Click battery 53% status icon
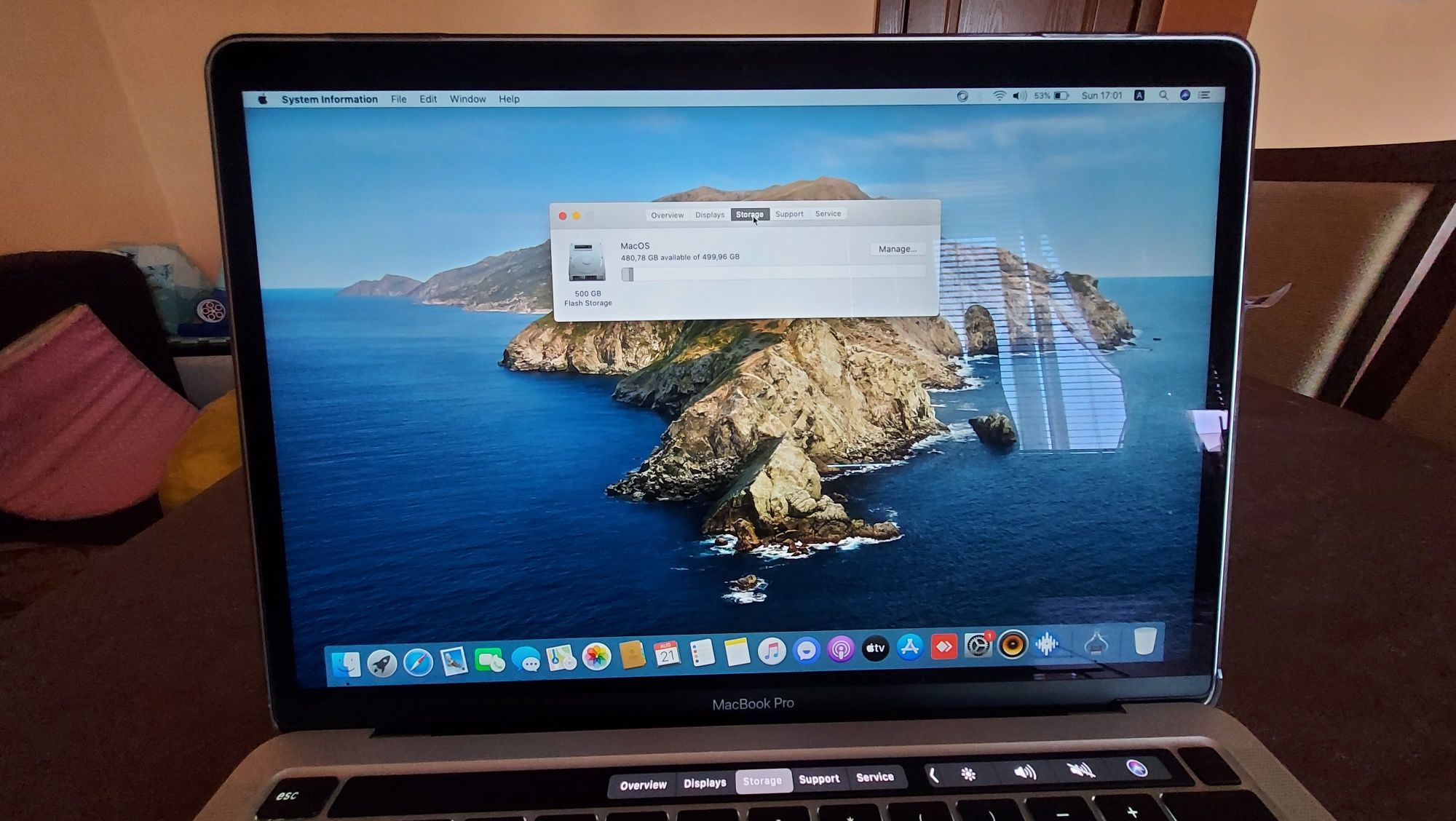The image size is (1456, 821). coord(1051,96)
